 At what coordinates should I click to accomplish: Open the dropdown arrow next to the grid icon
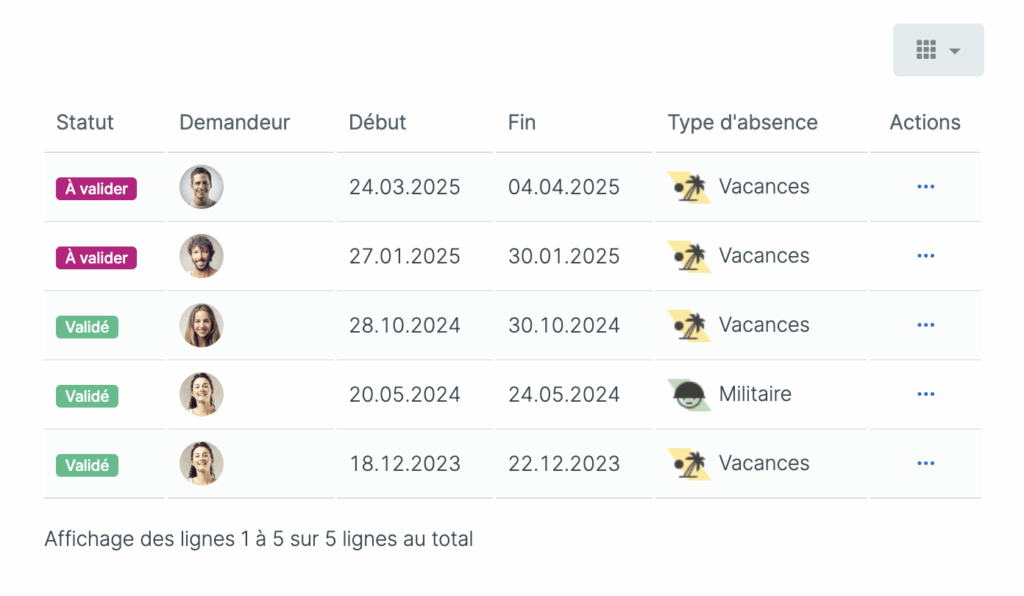click(x=957, y=49)
